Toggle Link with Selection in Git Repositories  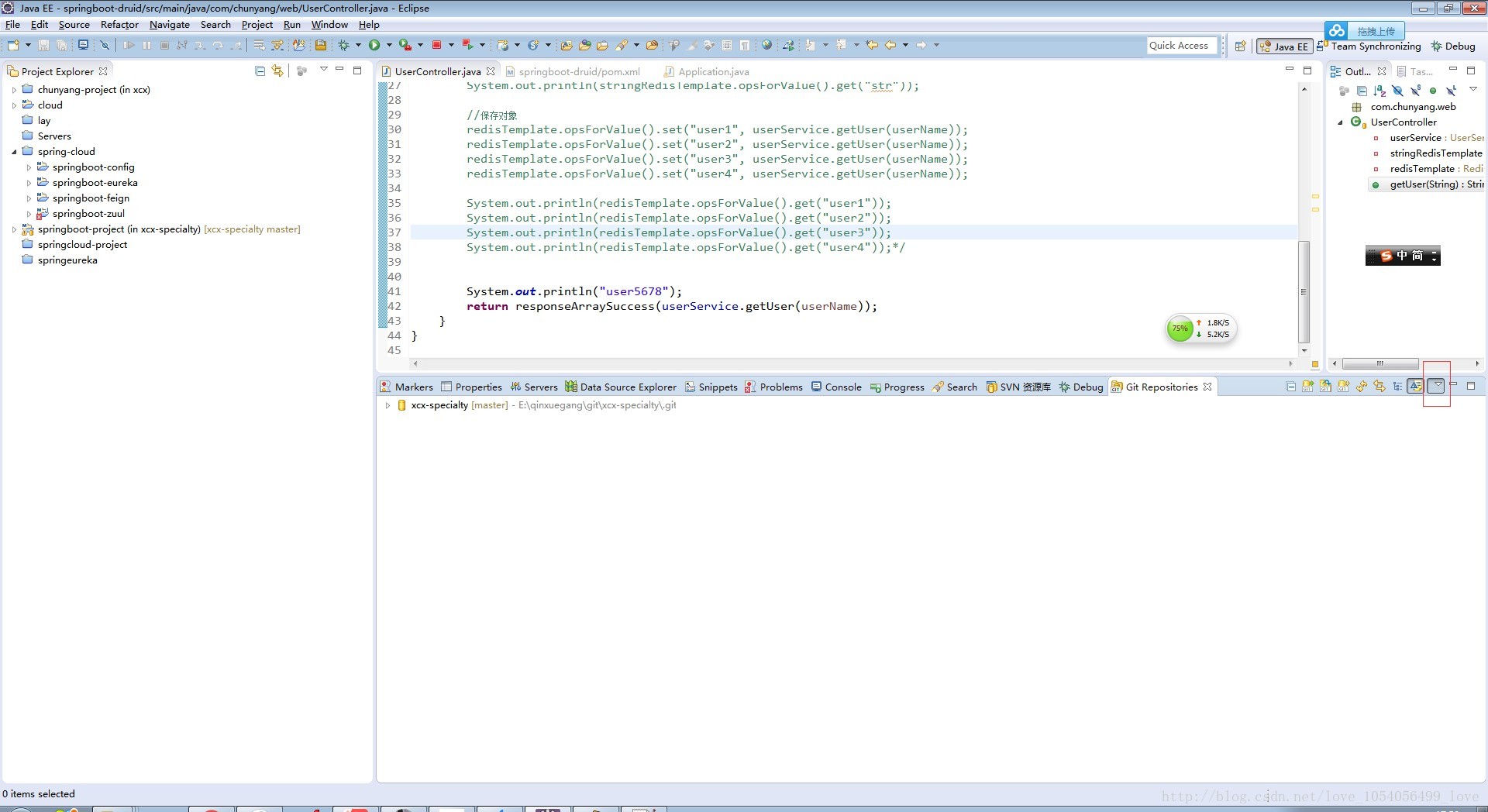[1379, 387]
